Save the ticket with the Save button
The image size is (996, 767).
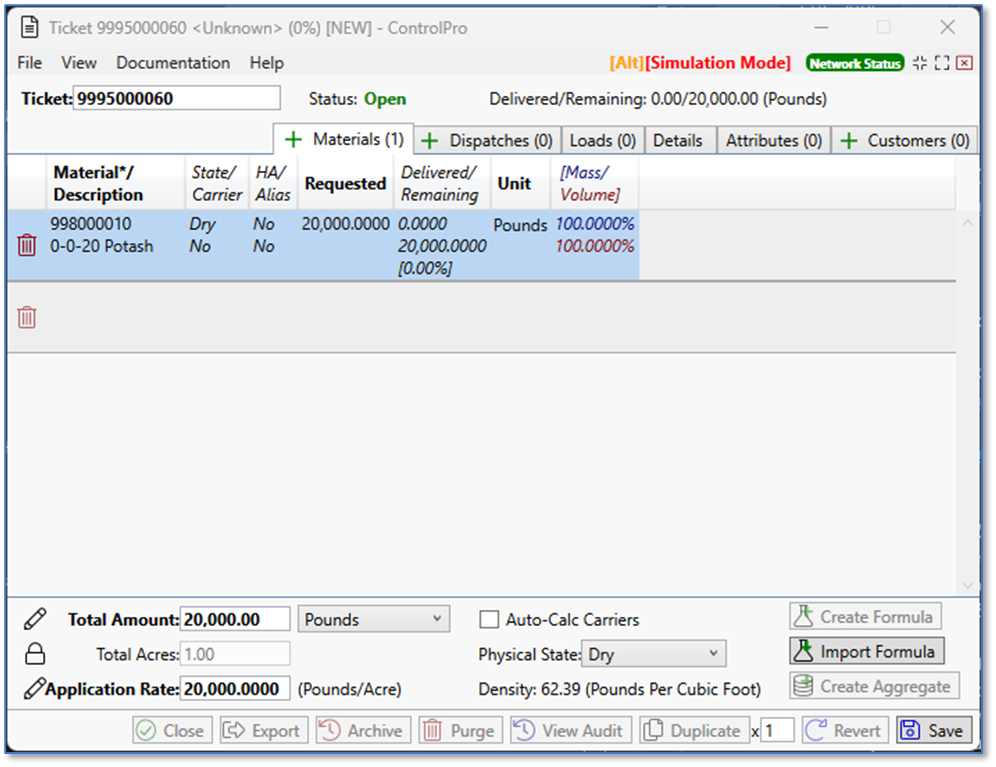click(x=934, y=731)
